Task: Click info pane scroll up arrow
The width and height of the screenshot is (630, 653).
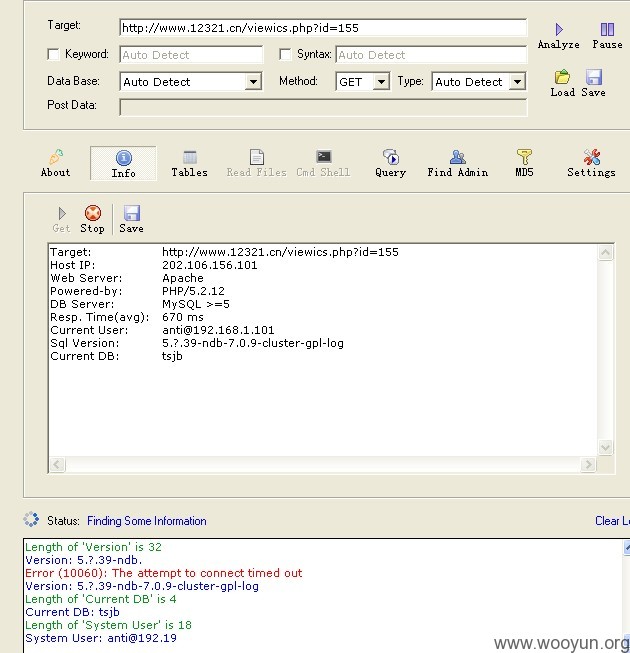Action: pyautogui.click(x=605, y=252)
